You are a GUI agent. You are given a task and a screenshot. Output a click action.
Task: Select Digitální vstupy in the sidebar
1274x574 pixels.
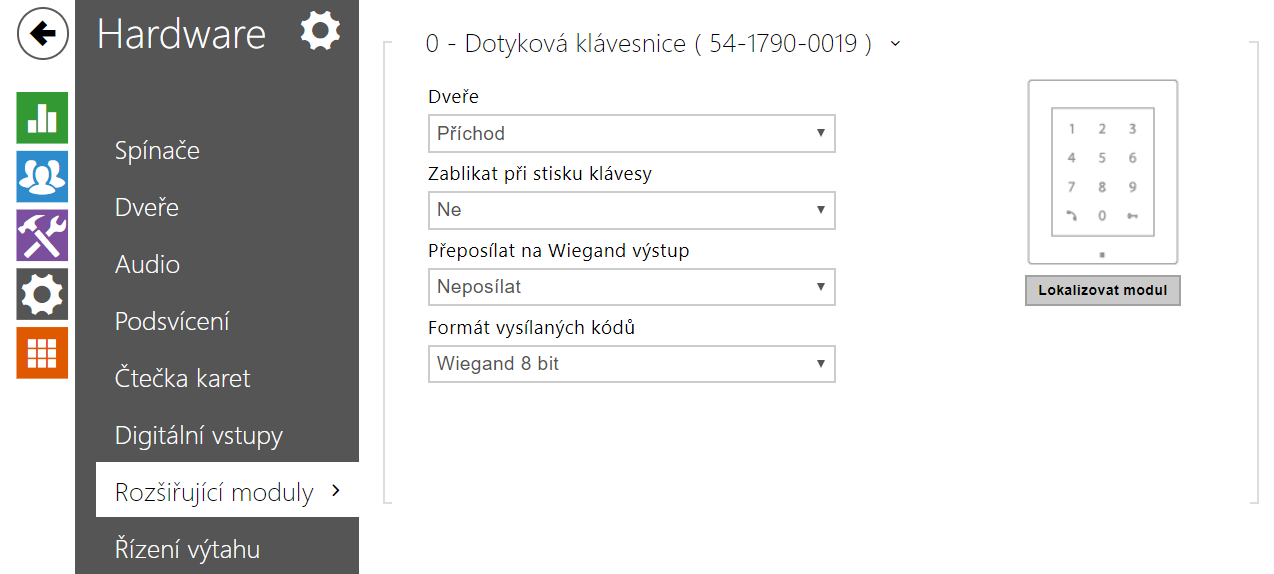point(199,436)
